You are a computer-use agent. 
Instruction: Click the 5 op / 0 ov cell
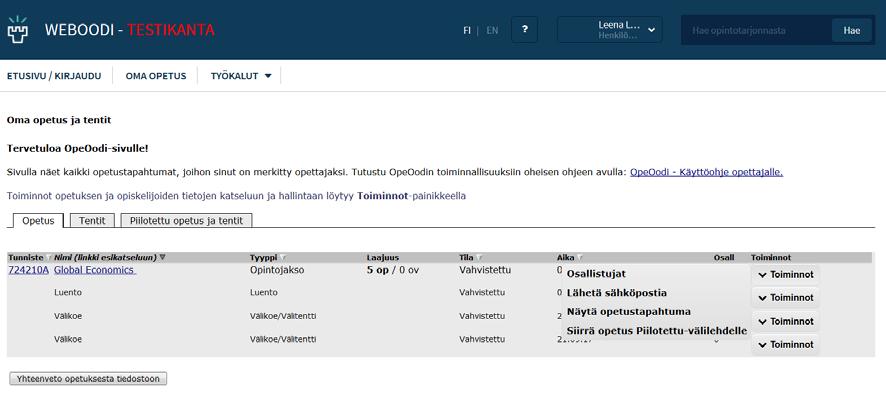[393, 270]
